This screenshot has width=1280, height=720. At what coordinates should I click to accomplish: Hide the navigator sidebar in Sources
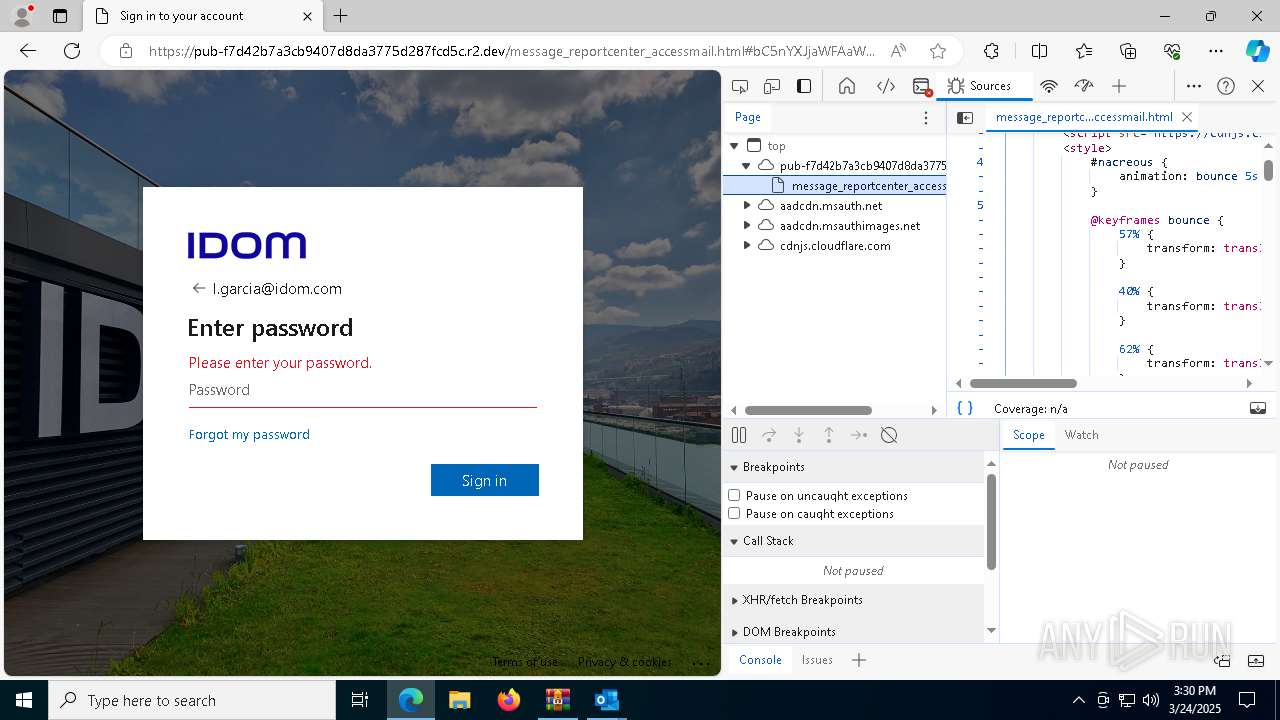[x=965, y=118]
